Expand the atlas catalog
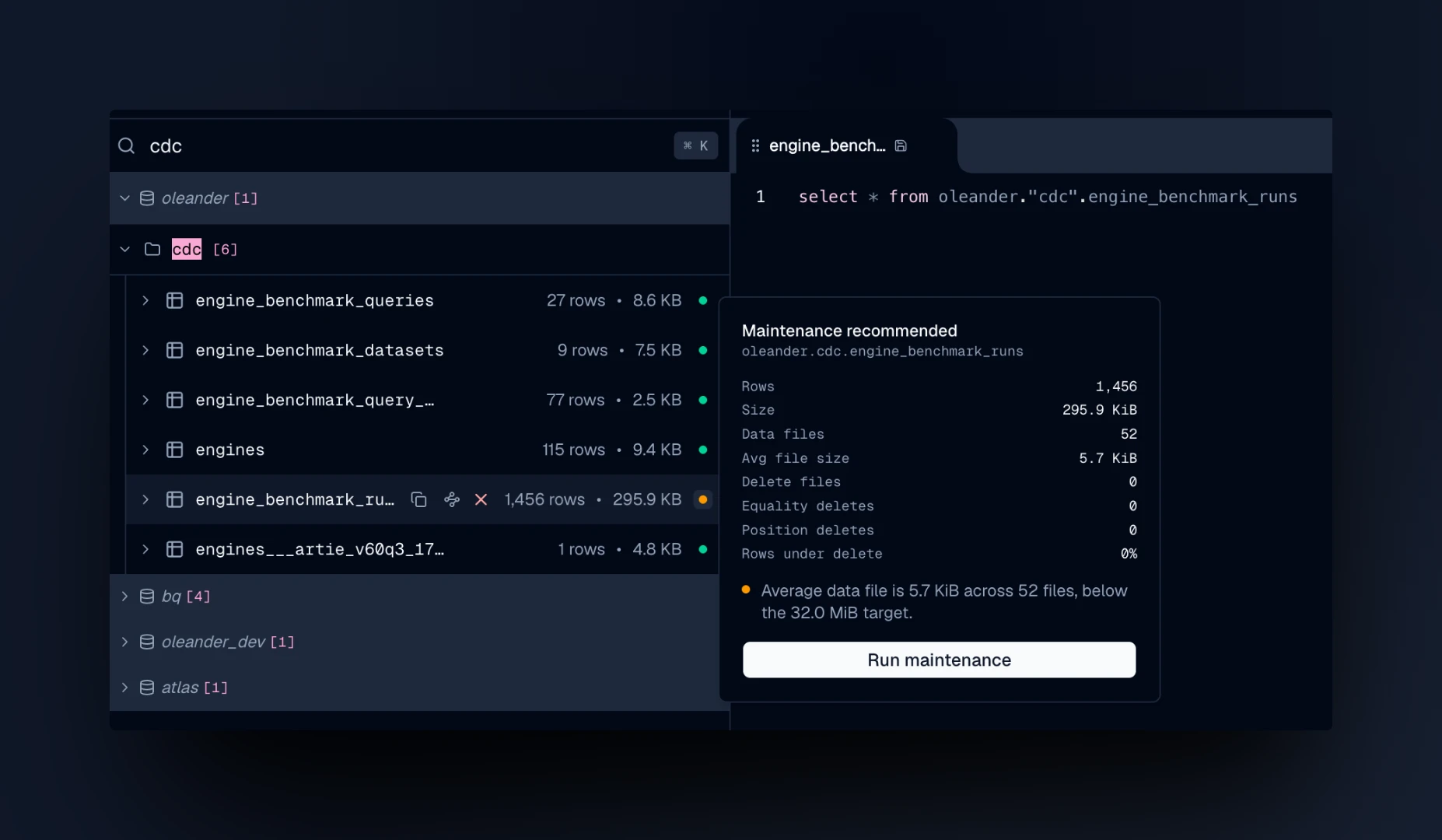The height and width of the screenshot is (840, 1442). [x=124, y=688]
